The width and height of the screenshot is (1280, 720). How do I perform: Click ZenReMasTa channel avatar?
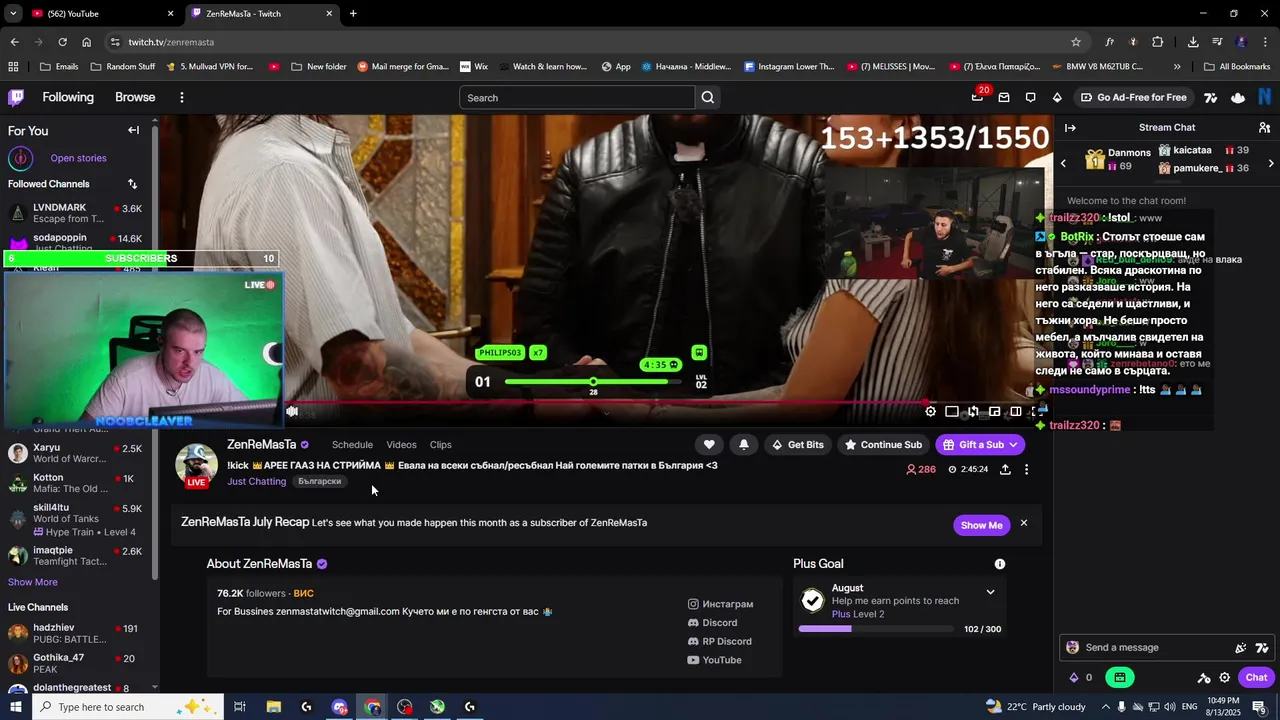[x=196, y=464]
